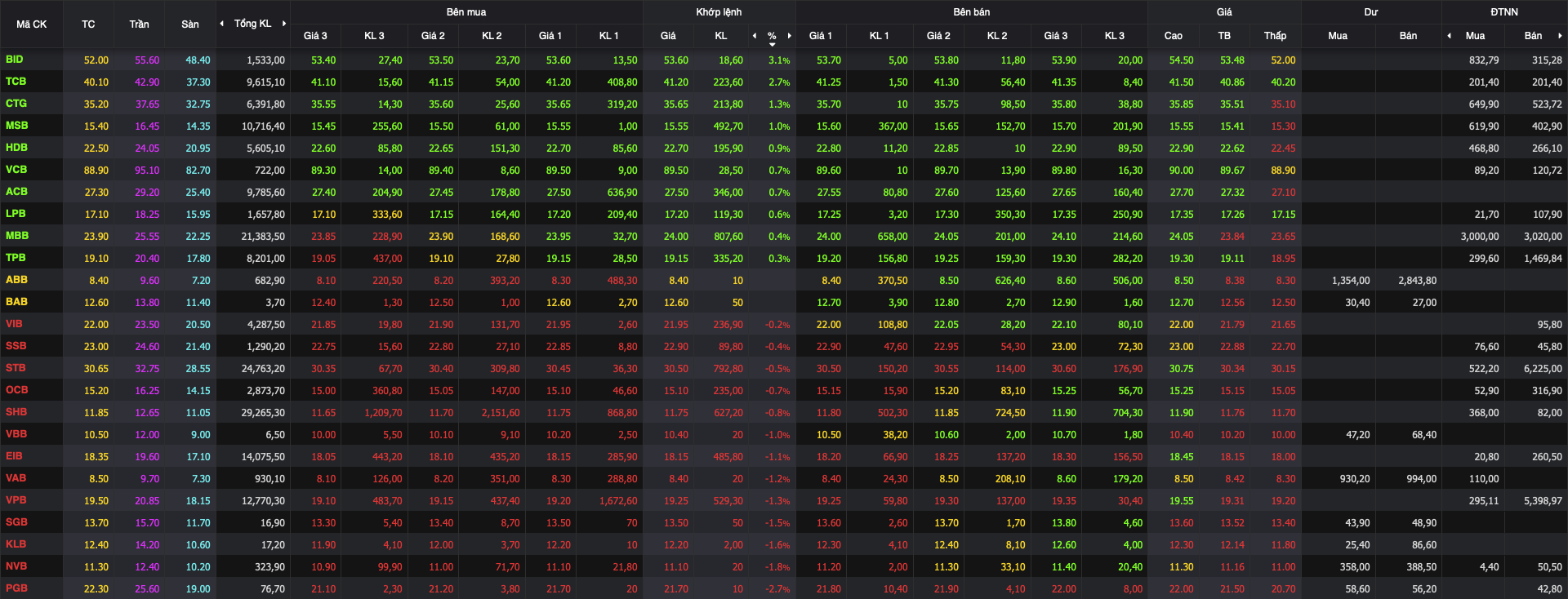Open the KLB ticker
The width and height of the screenshot is (1568, 599).
pyautogui.click(x=16, y=544)
